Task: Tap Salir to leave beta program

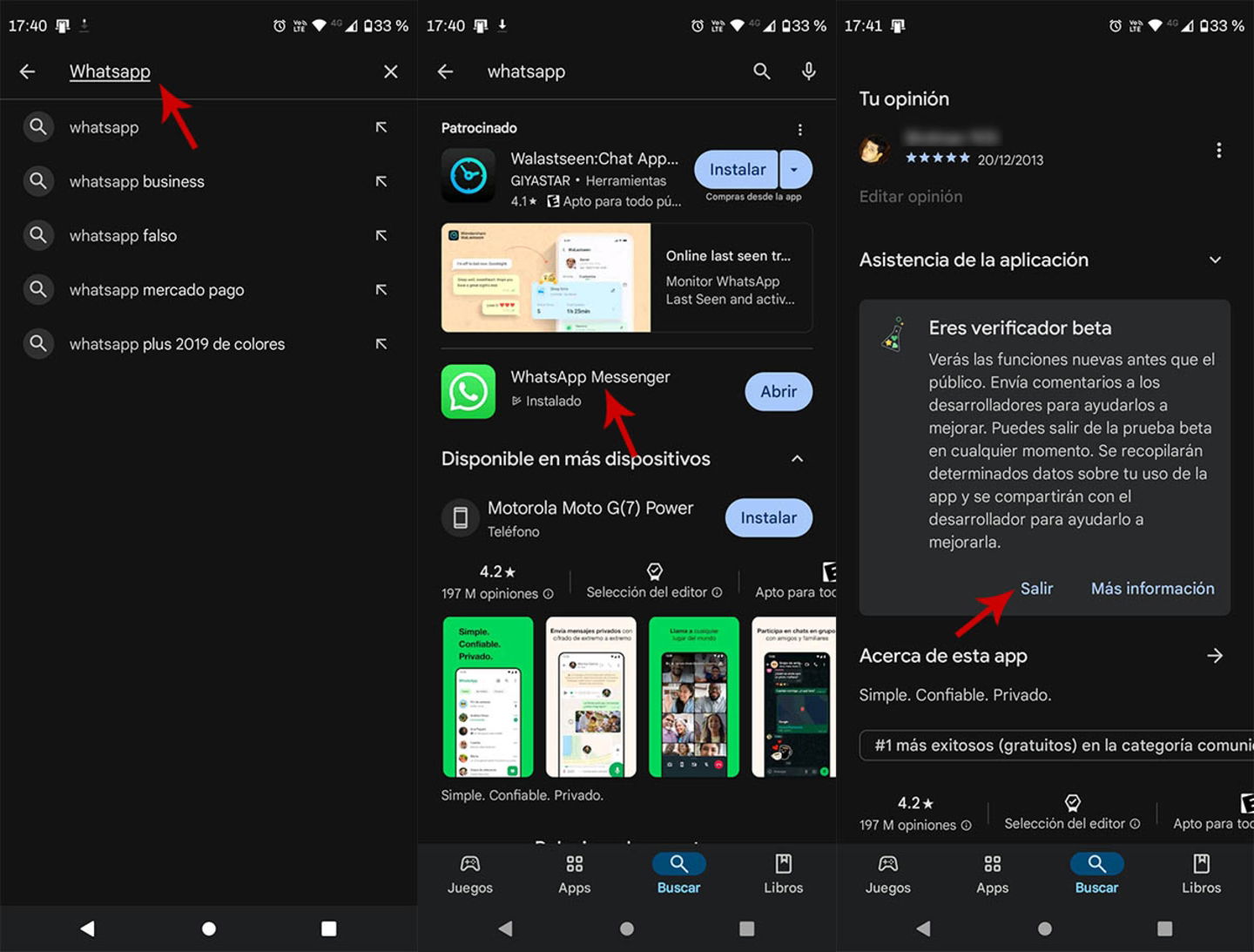Action: 1036,589
